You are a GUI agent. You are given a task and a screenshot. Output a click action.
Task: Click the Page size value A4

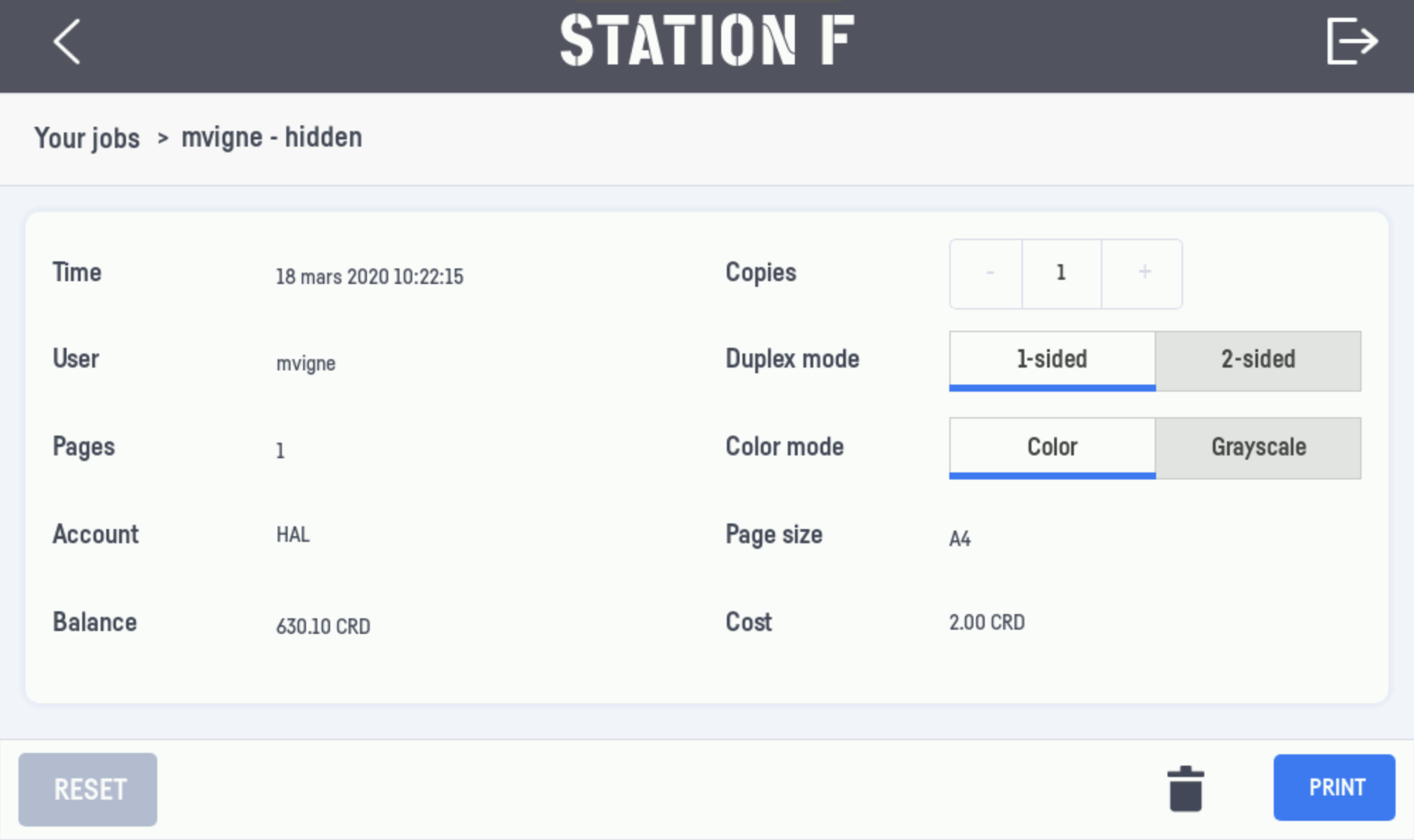(959, 539)
